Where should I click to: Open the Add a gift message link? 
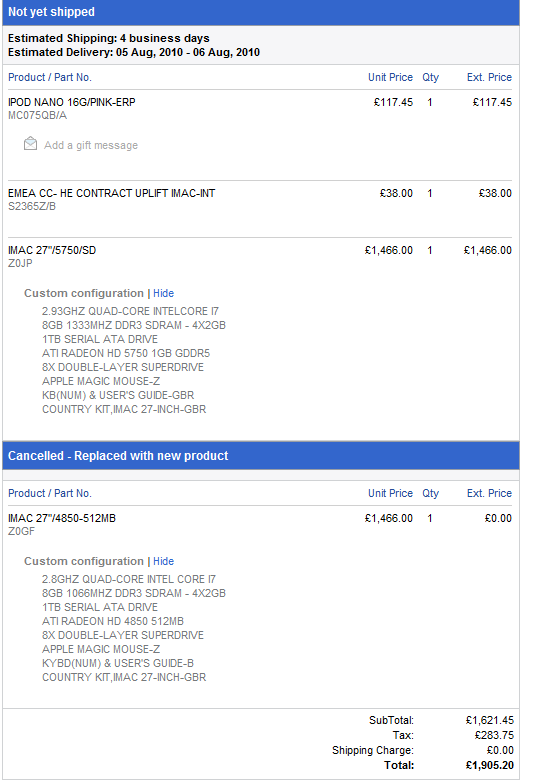coord(91,145)
